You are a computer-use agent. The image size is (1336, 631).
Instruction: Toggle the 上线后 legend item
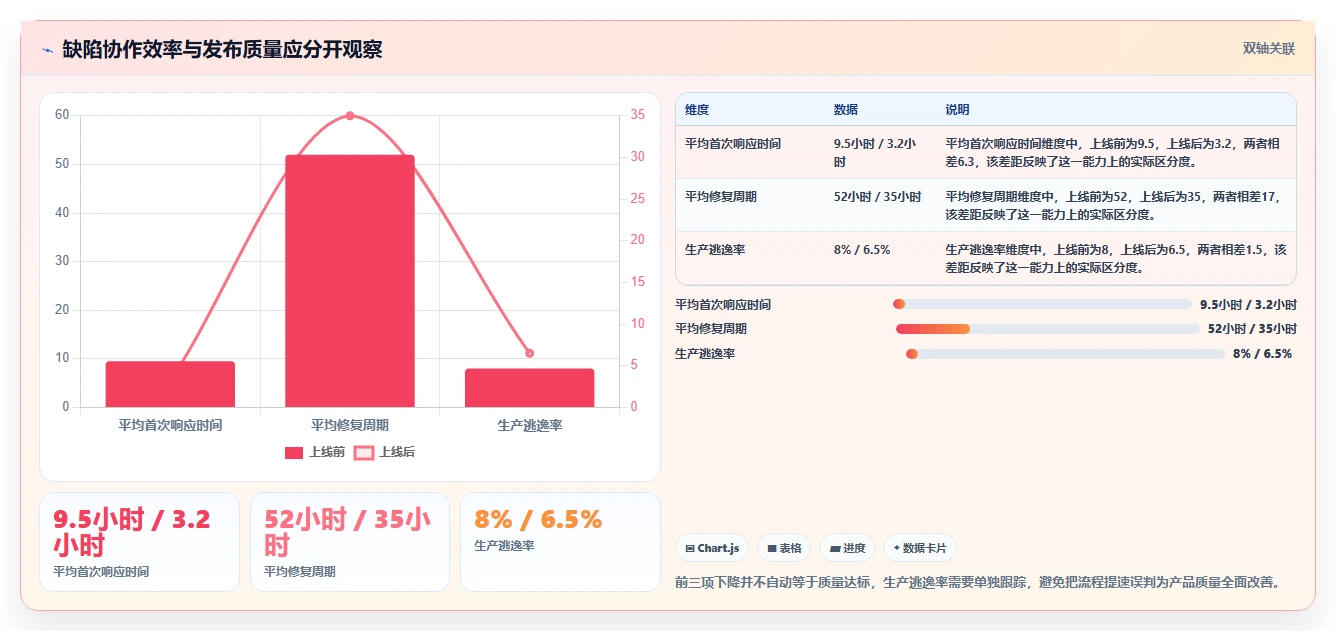coord(385,452)
